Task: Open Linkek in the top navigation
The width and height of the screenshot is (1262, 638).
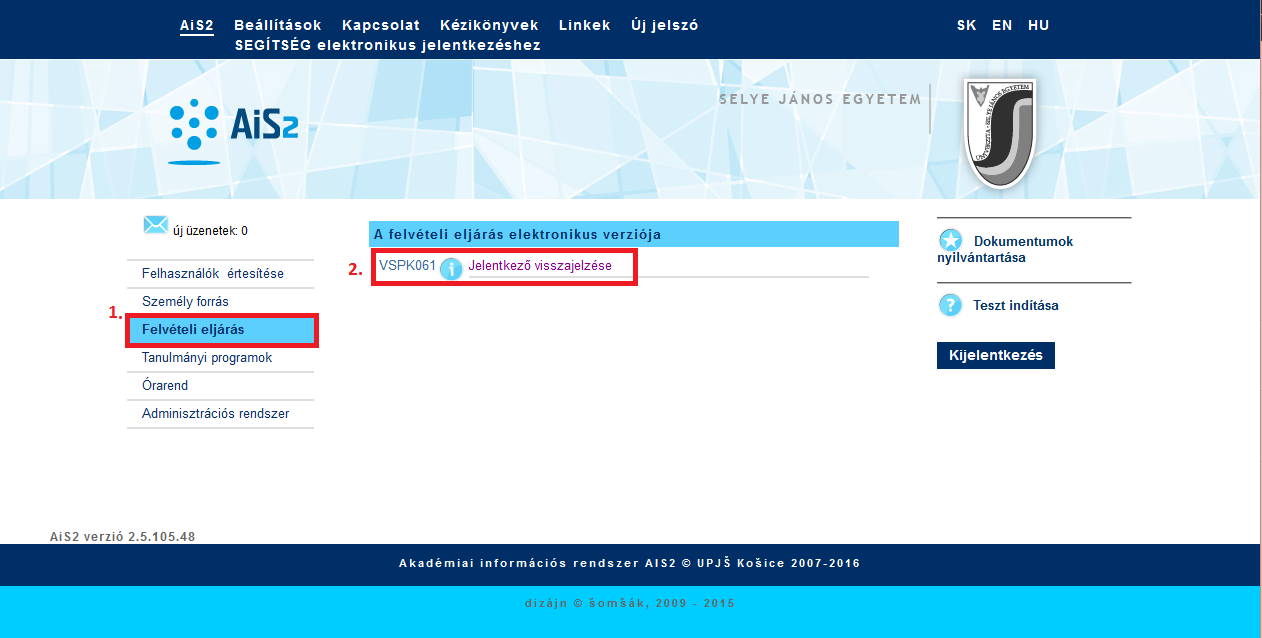Action: tap(584, 26)
